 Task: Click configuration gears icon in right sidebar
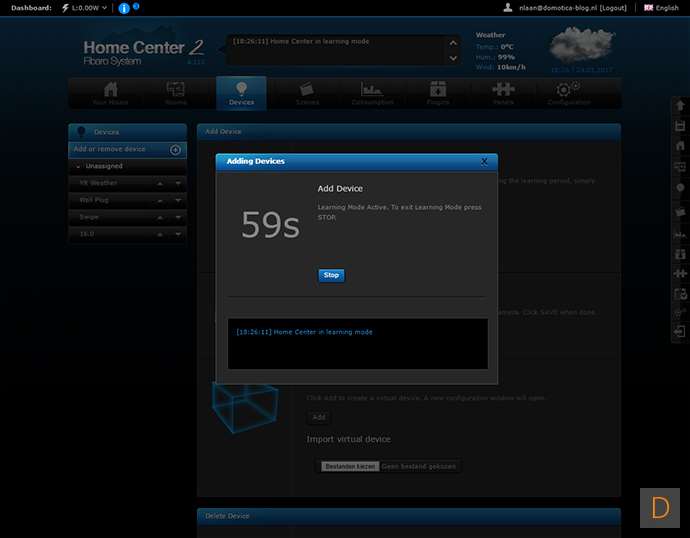point(680,313)
